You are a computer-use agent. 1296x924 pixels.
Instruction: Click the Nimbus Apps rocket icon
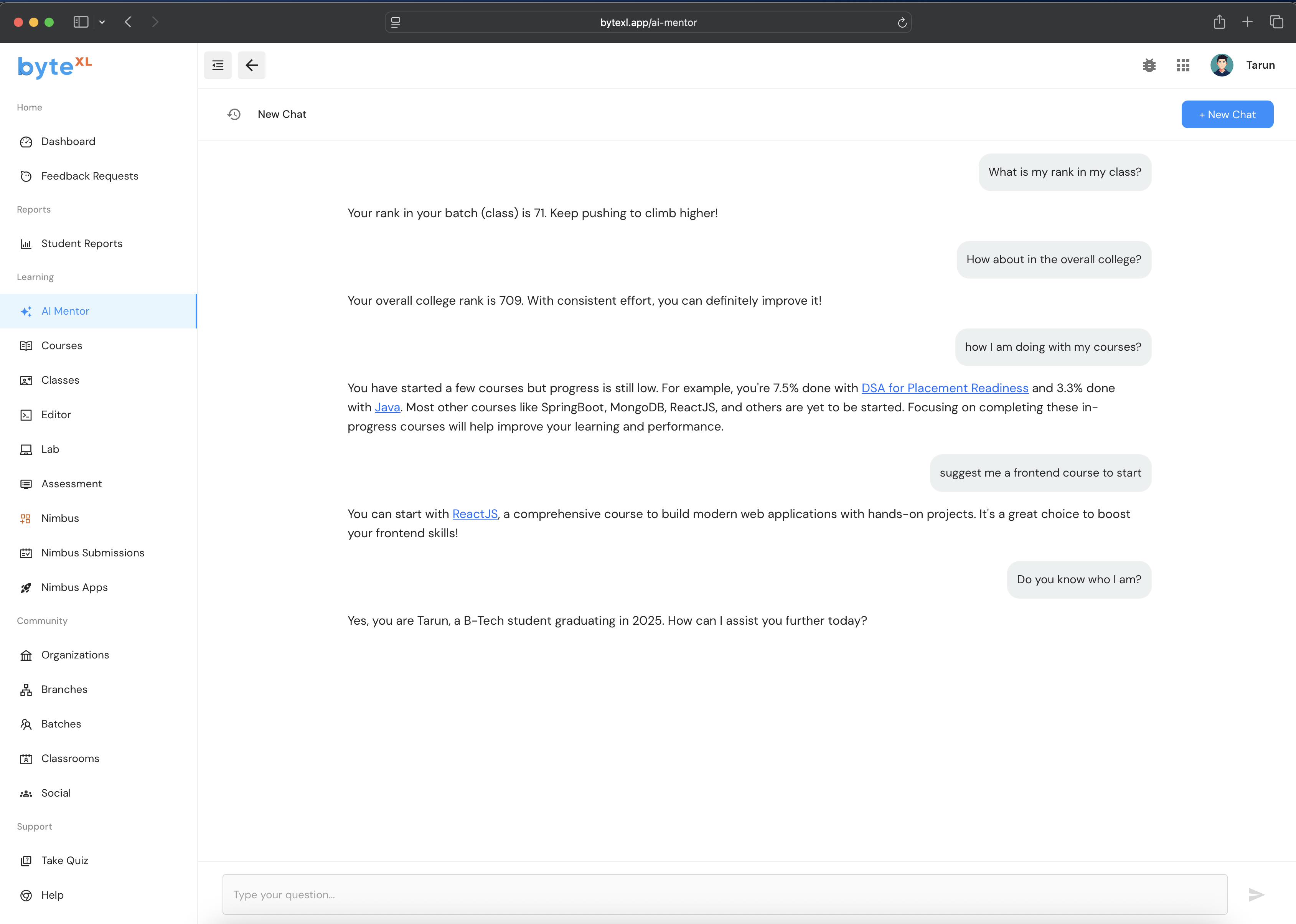(x=26, y=588)
